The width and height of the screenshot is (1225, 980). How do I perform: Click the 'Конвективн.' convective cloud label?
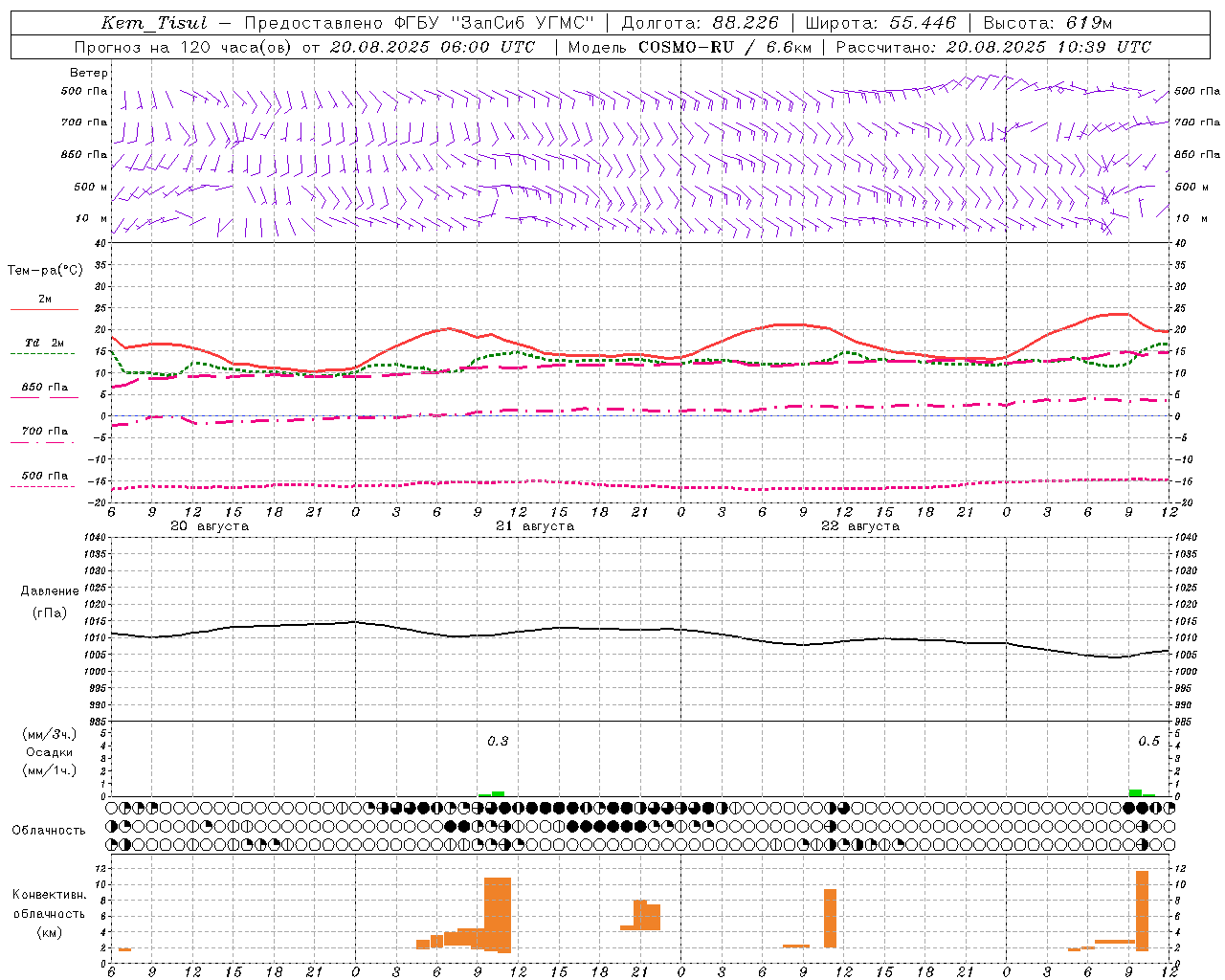(x=50, y=895)
